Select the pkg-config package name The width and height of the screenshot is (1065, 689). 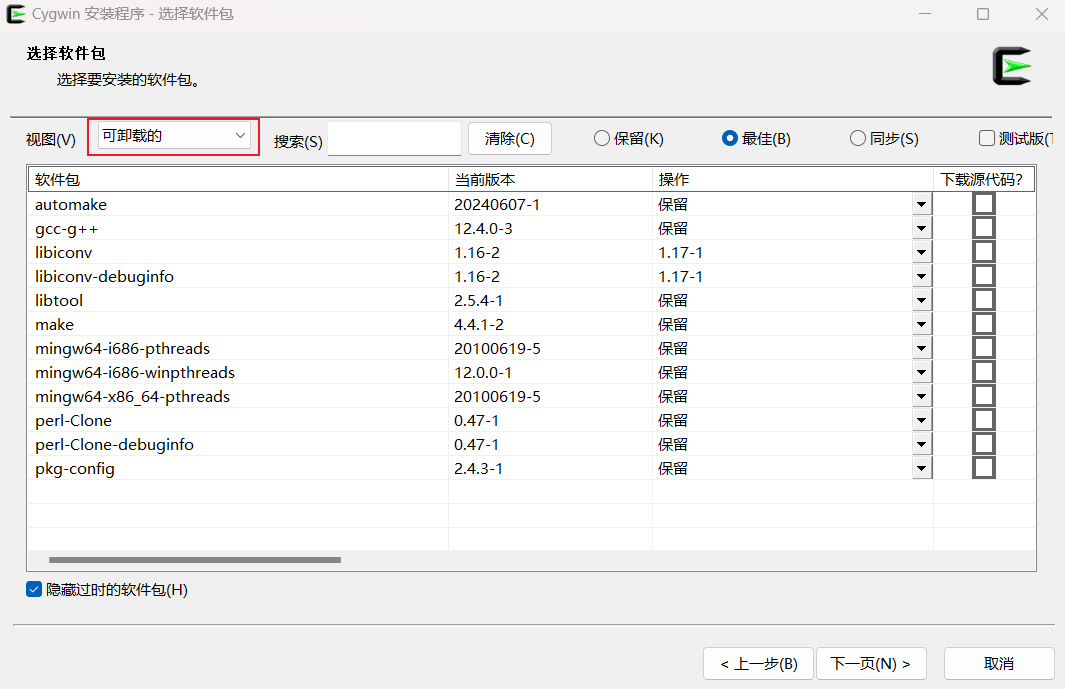(x=75, y=469)
